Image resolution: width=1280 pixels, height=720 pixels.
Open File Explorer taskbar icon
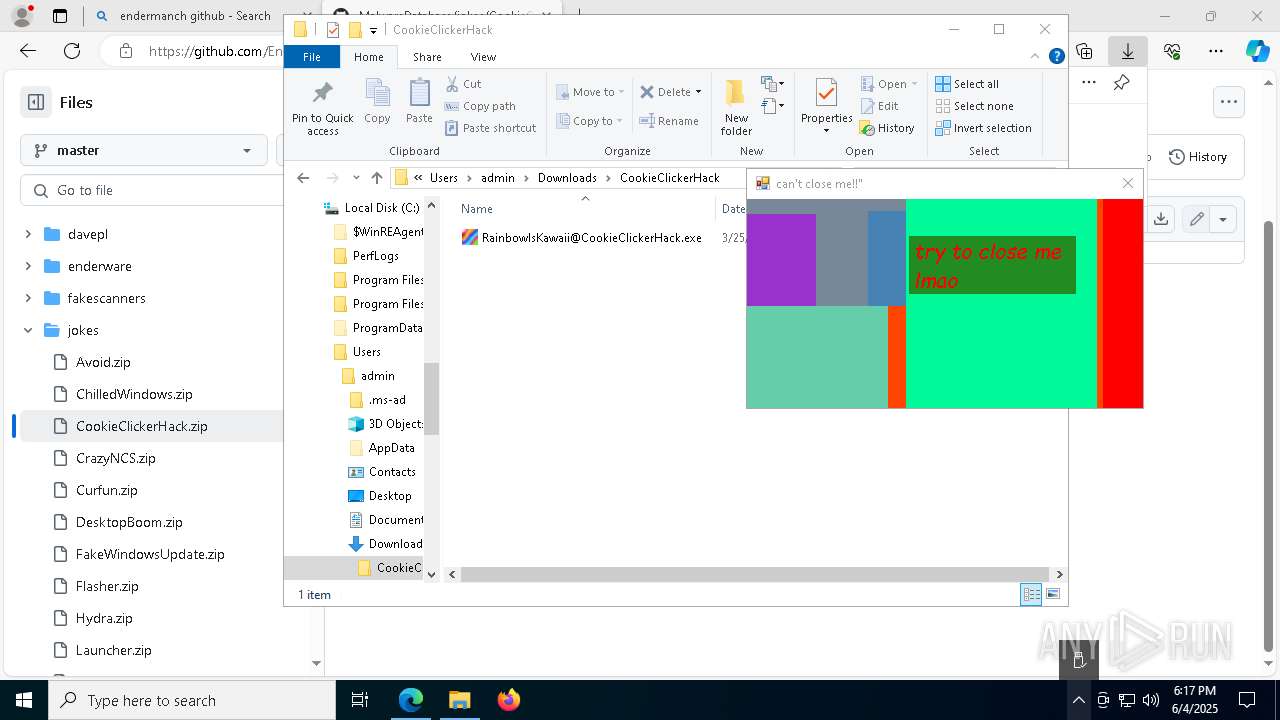pos(459,700)
